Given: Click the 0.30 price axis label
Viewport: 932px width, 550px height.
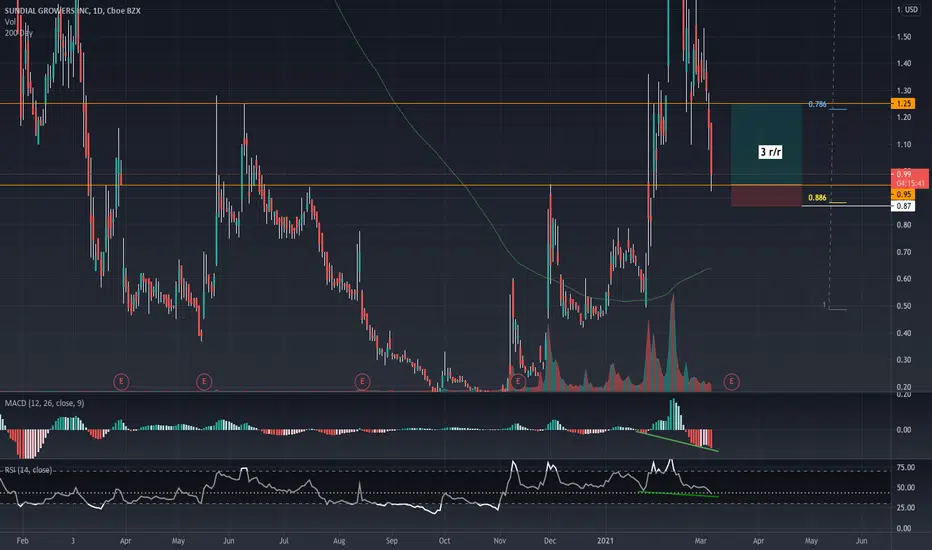Looking at the screenshot, I should click(903, 360).
